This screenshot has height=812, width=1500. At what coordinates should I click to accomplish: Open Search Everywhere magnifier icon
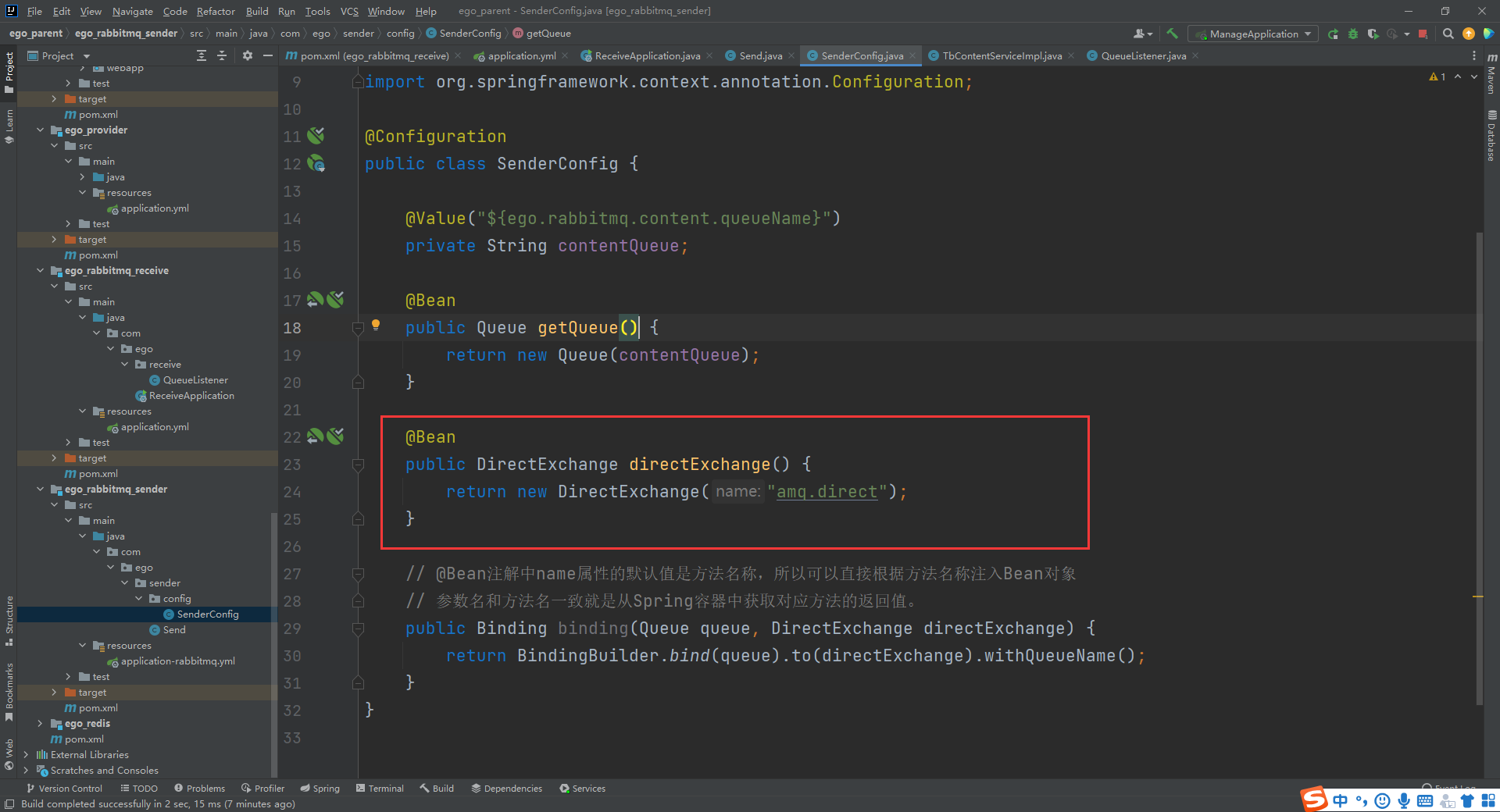click(x=1448, y=34)
